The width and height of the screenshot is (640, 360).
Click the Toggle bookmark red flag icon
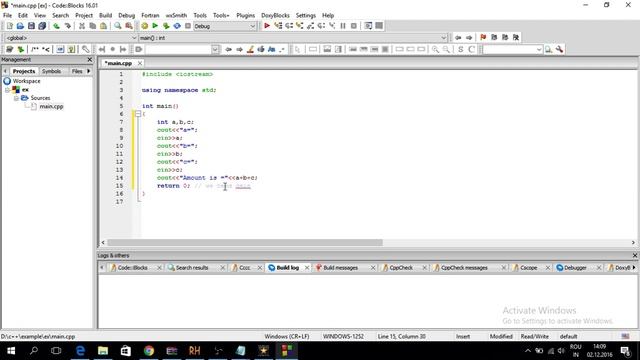(483, 37)
